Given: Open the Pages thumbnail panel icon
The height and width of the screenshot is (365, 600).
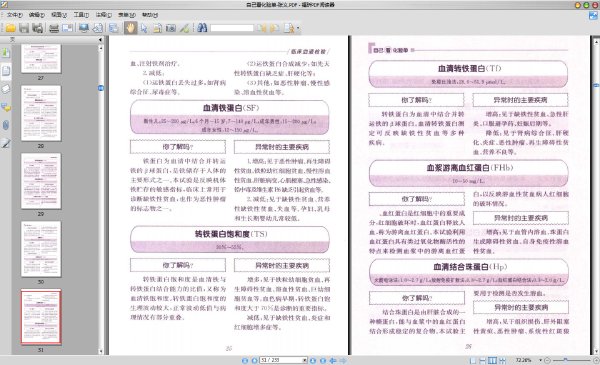Looking at the screenshot, I should pos(6,71).
